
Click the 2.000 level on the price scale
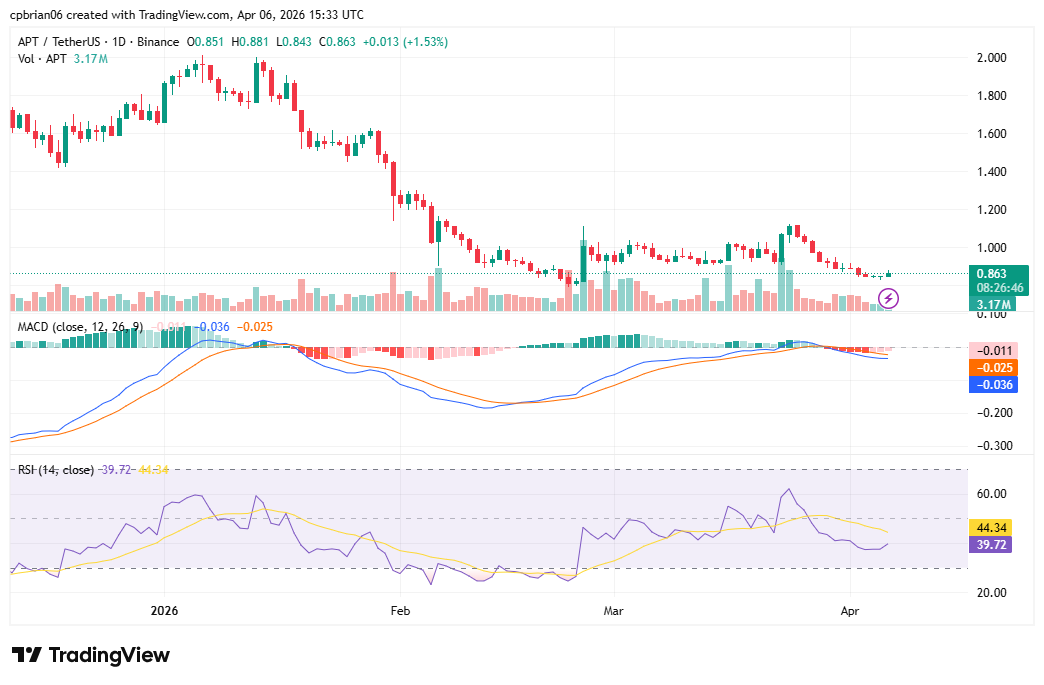click(x=994, y=58)
